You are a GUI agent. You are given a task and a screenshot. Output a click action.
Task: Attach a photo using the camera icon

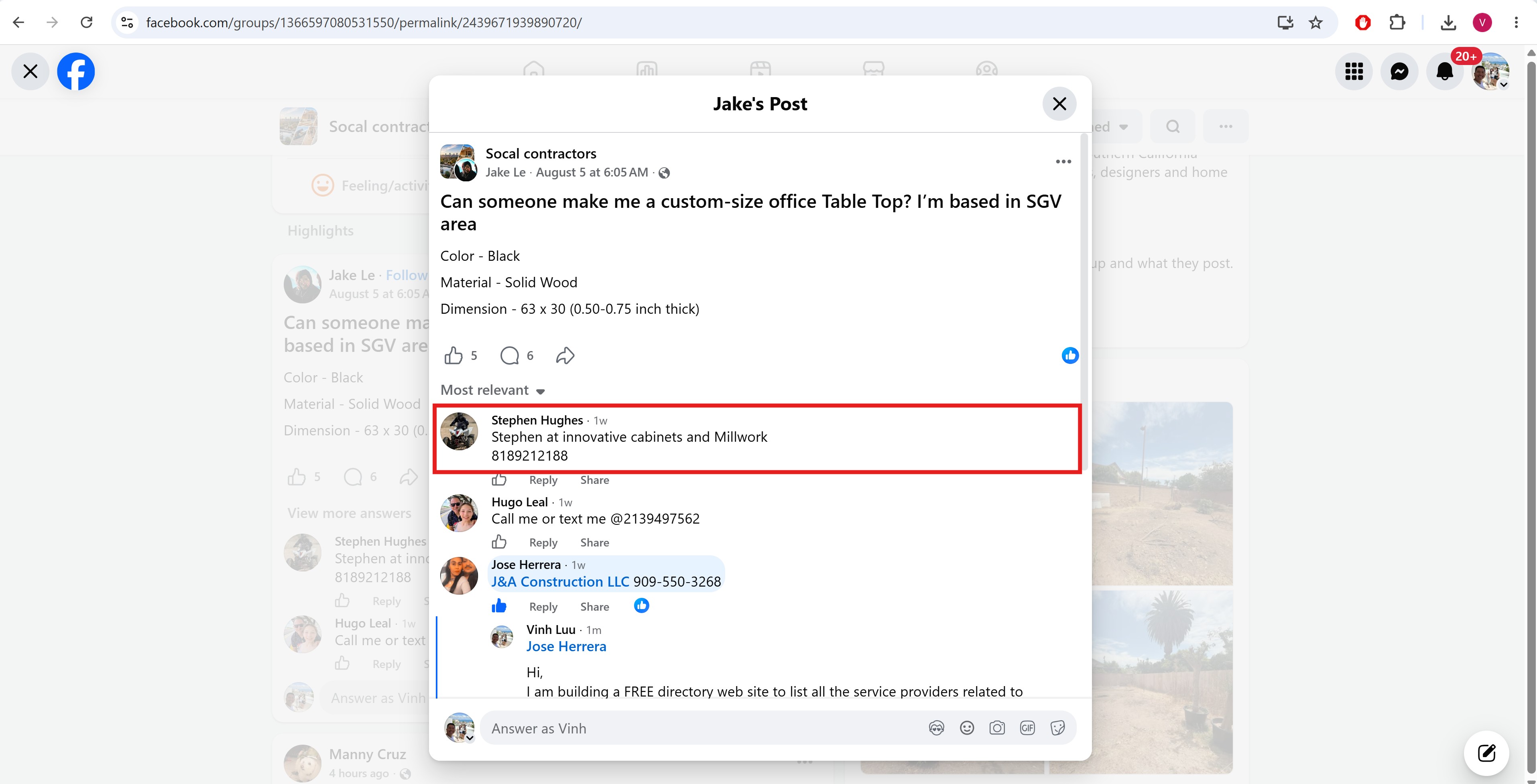point(997,728)
